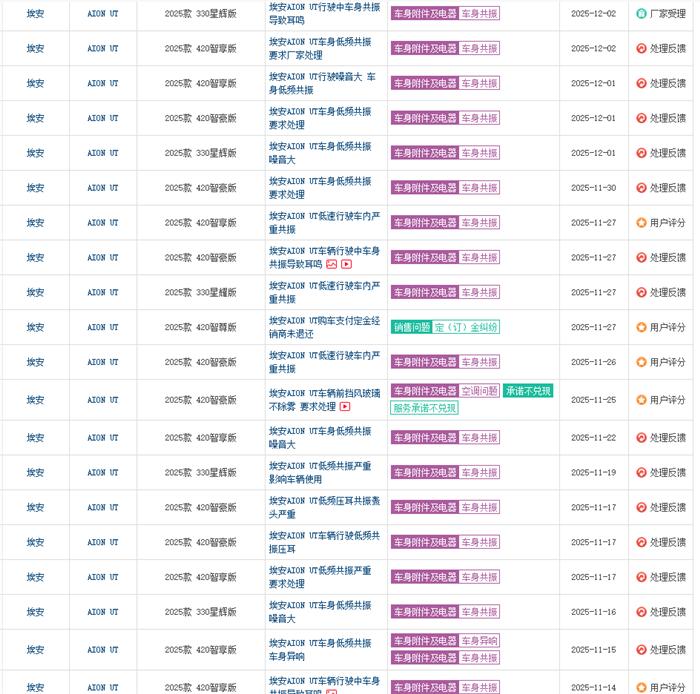Open the 低频共振严重影响车辆使用 complaint title
Viewport: 700px width, 694px height.
point(319,473)
